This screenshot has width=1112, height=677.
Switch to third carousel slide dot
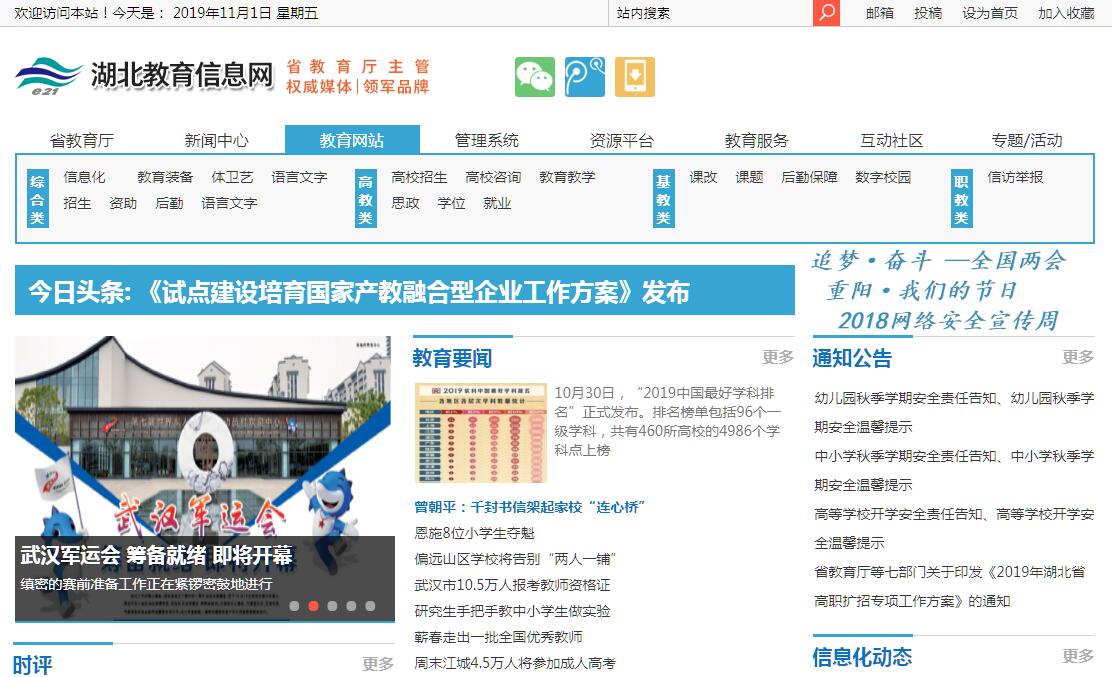coord(332,606)
